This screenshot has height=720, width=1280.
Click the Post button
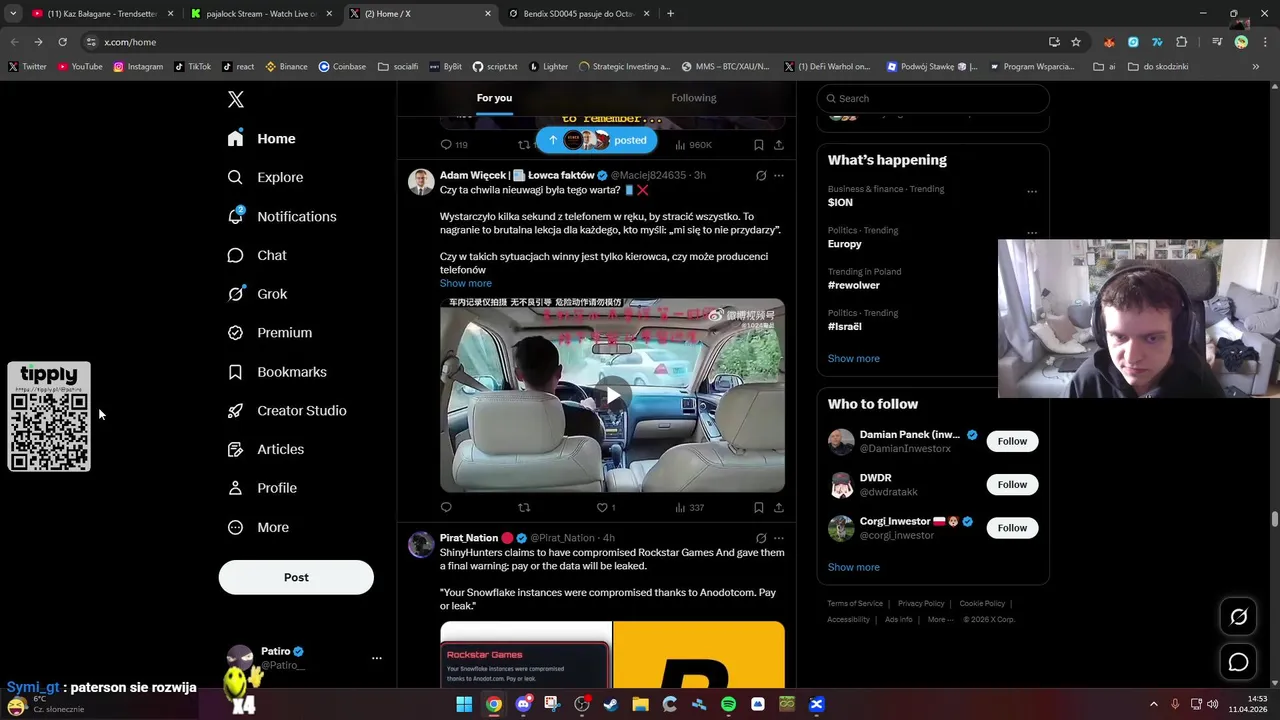(296, 577)
